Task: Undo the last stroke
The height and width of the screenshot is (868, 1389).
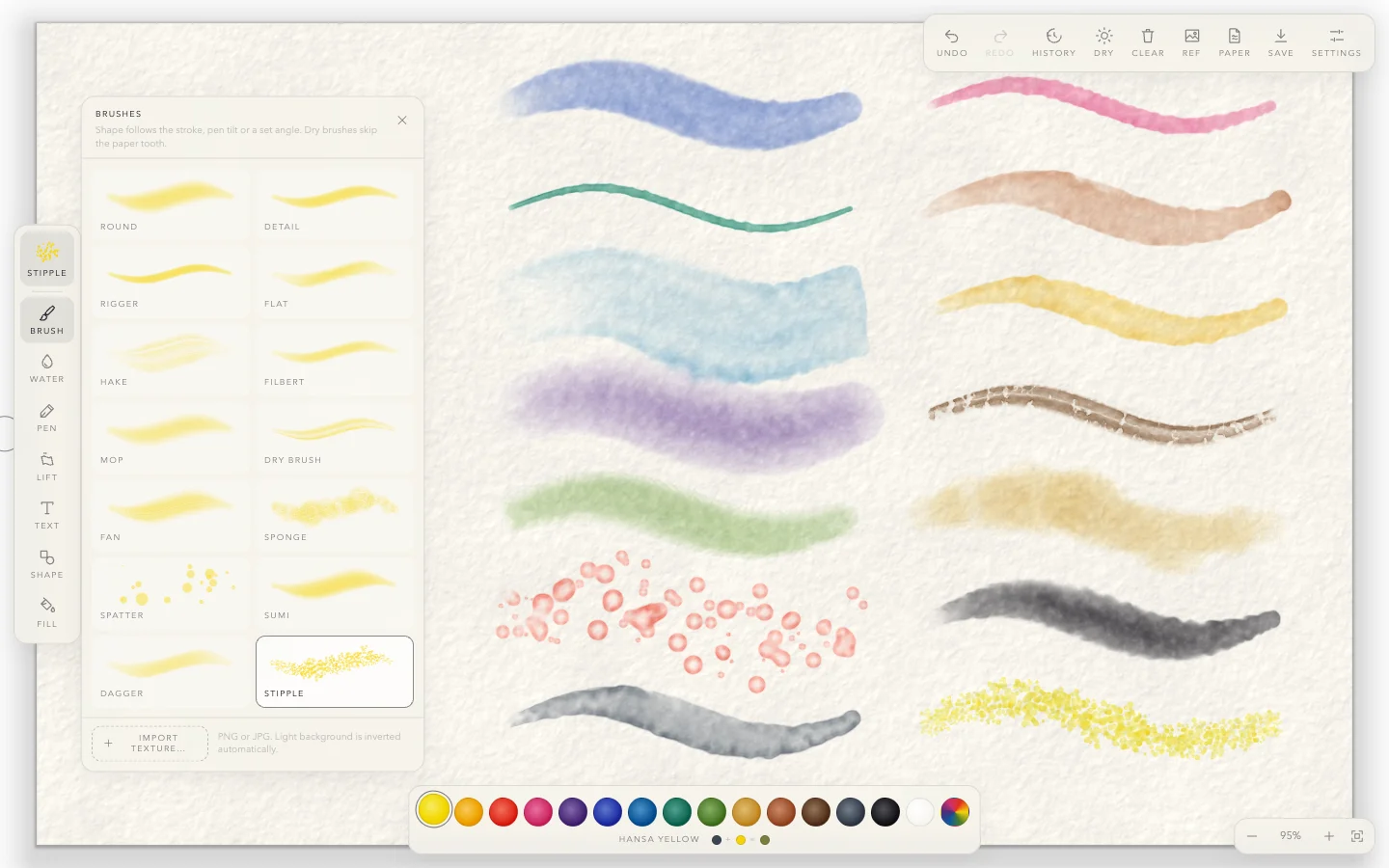Action: tap(951, 42)
